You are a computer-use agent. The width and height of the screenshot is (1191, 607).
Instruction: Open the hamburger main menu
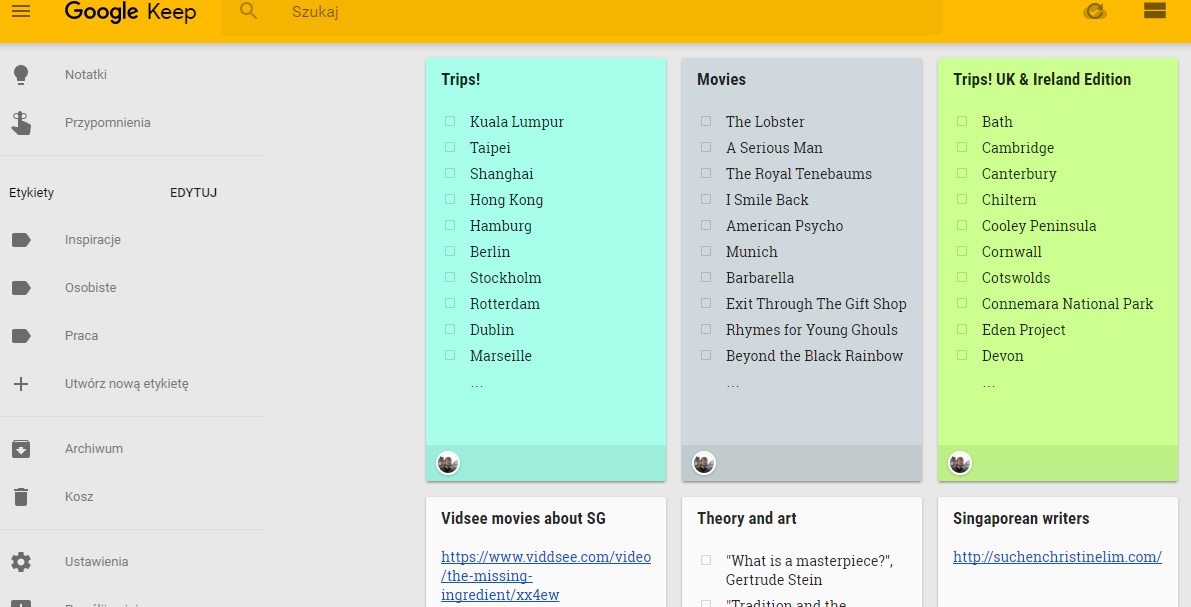click(21, 11)
